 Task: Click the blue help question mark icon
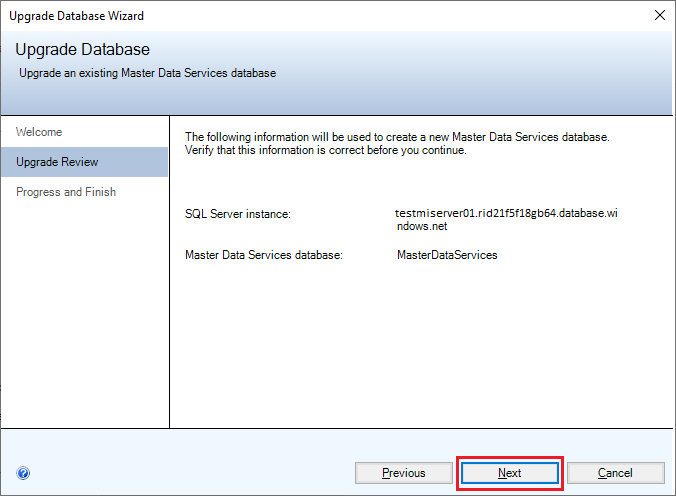(23, 473)
